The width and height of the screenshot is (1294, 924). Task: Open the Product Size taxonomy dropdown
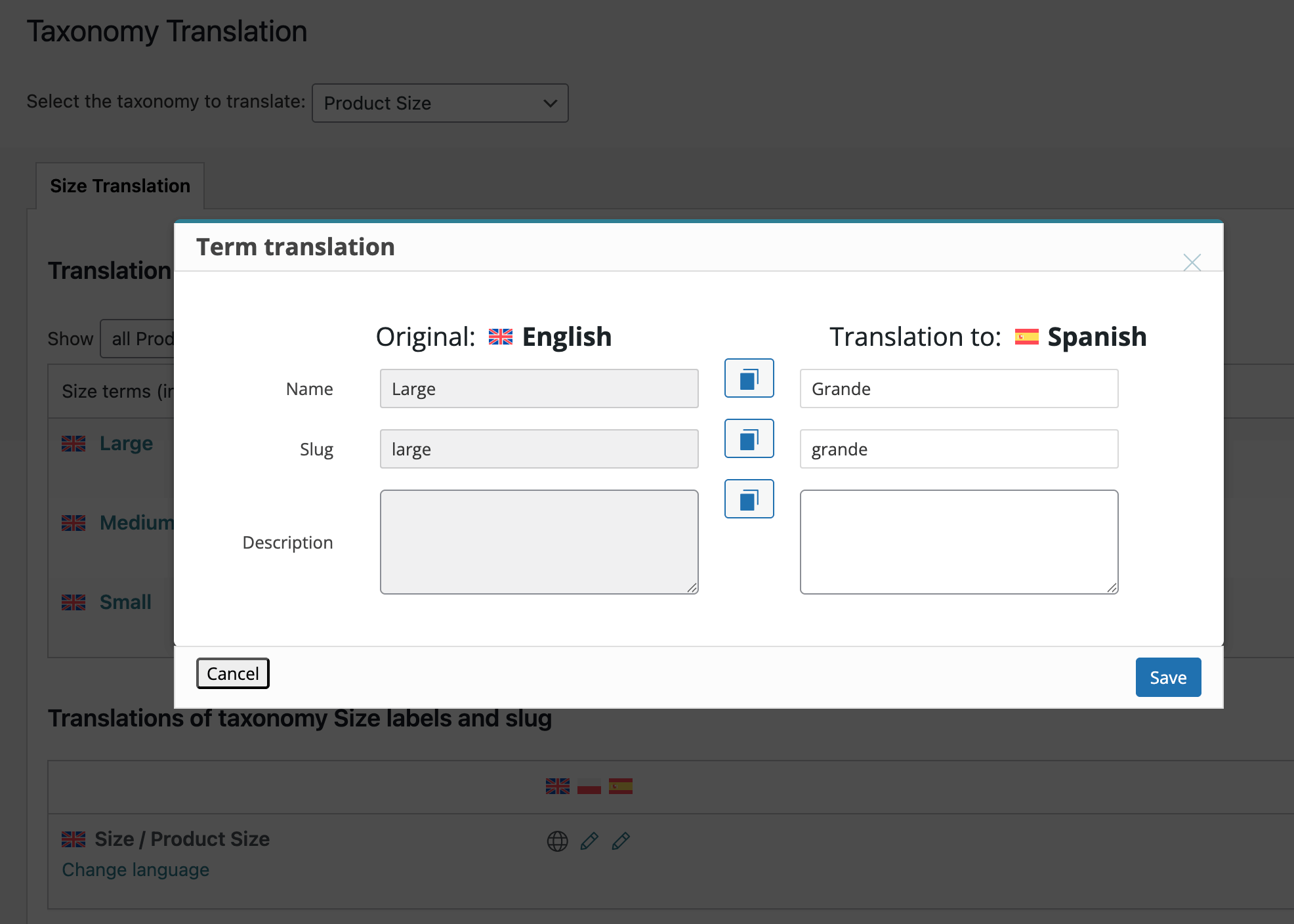click(x=440, y=103)
